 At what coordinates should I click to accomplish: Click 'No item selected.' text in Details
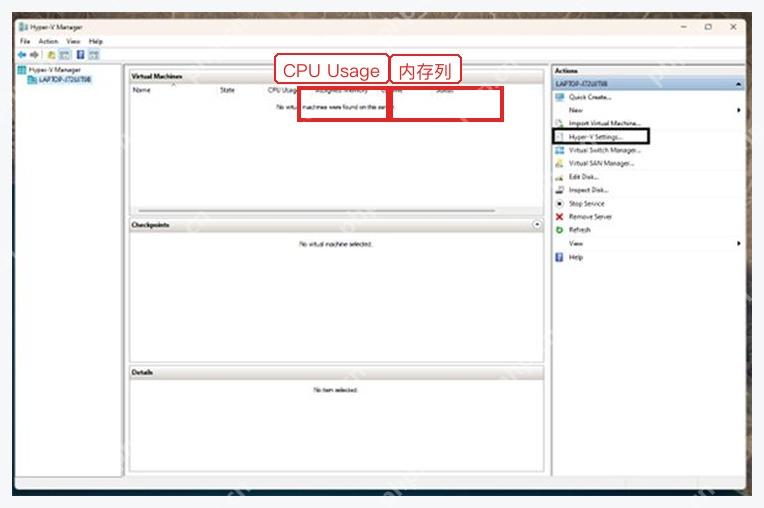(x=336, y=390)
